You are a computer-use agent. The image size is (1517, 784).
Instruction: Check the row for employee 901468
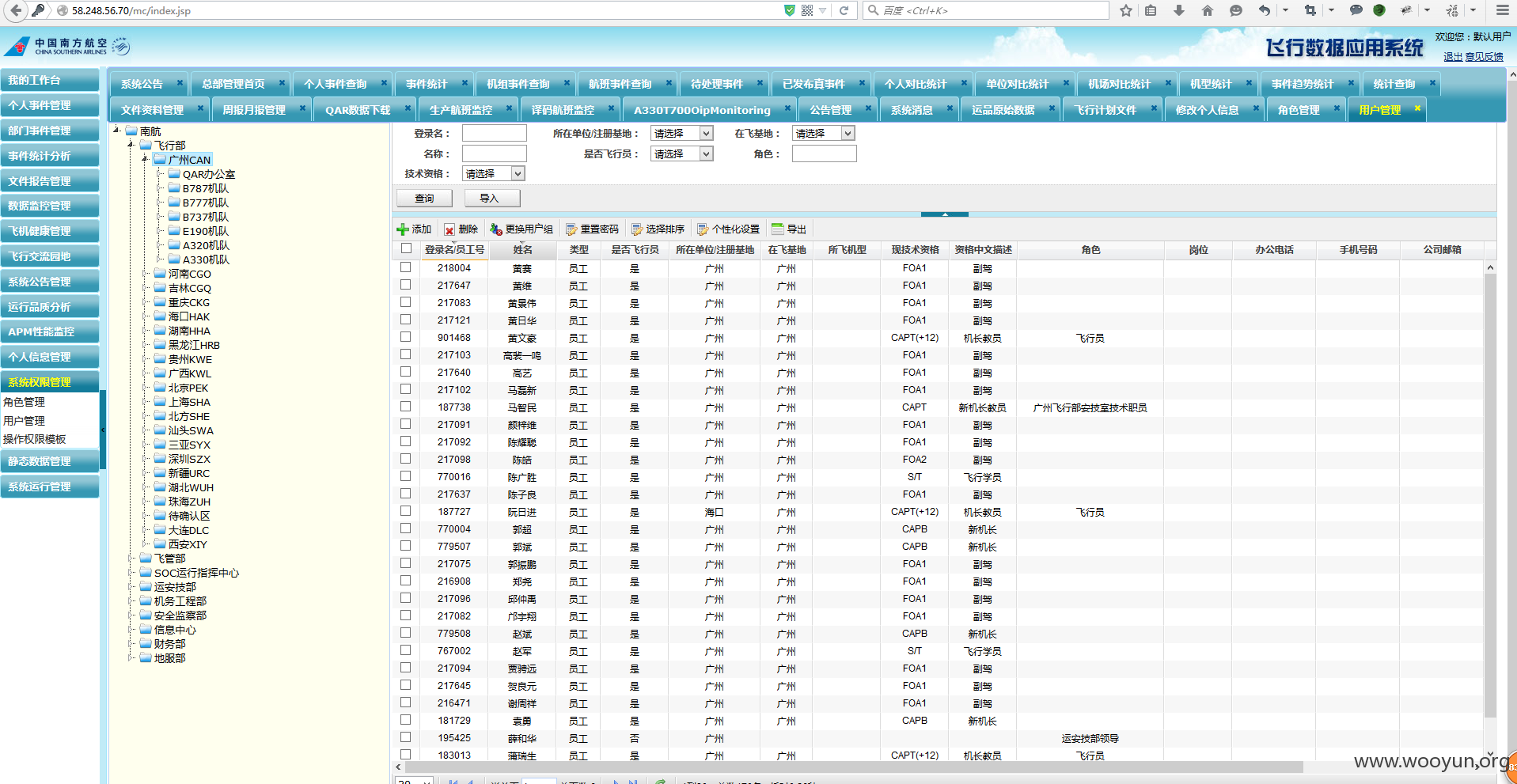[x=406, y=337]
